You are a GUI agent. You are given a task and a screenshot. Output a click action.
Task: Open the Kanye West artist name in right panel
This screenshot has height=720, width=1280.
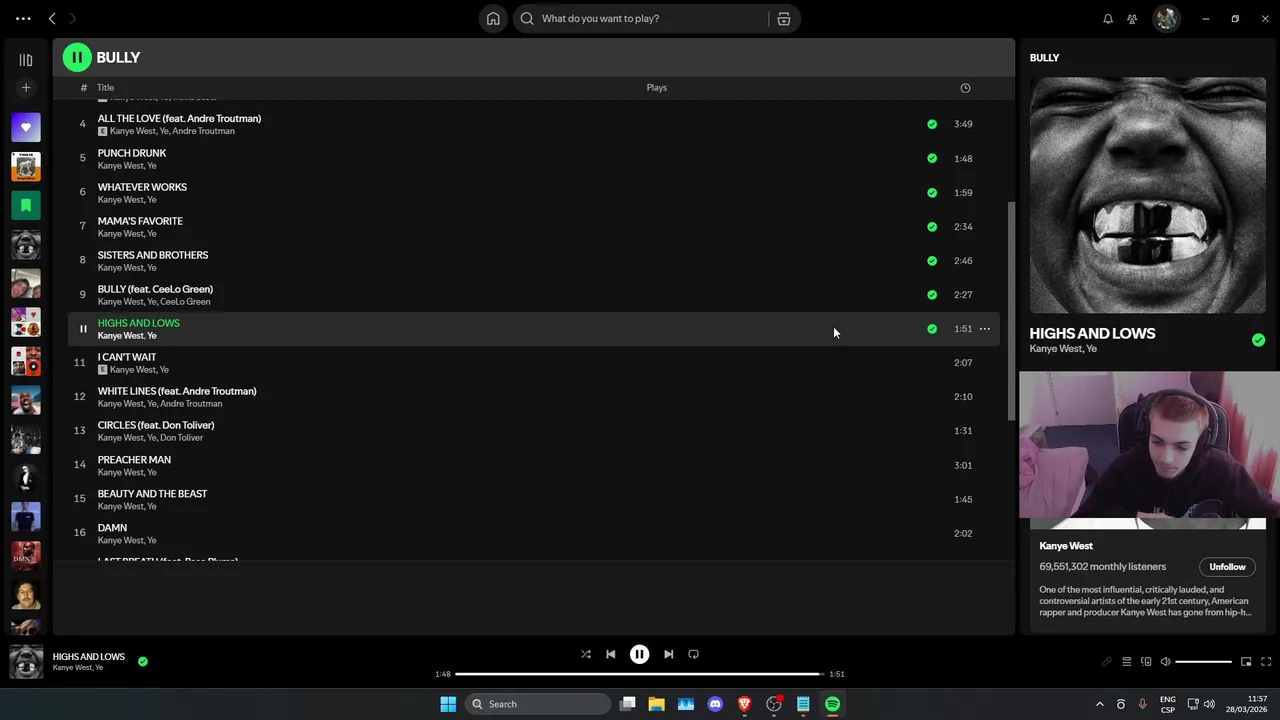[1066, 546]
